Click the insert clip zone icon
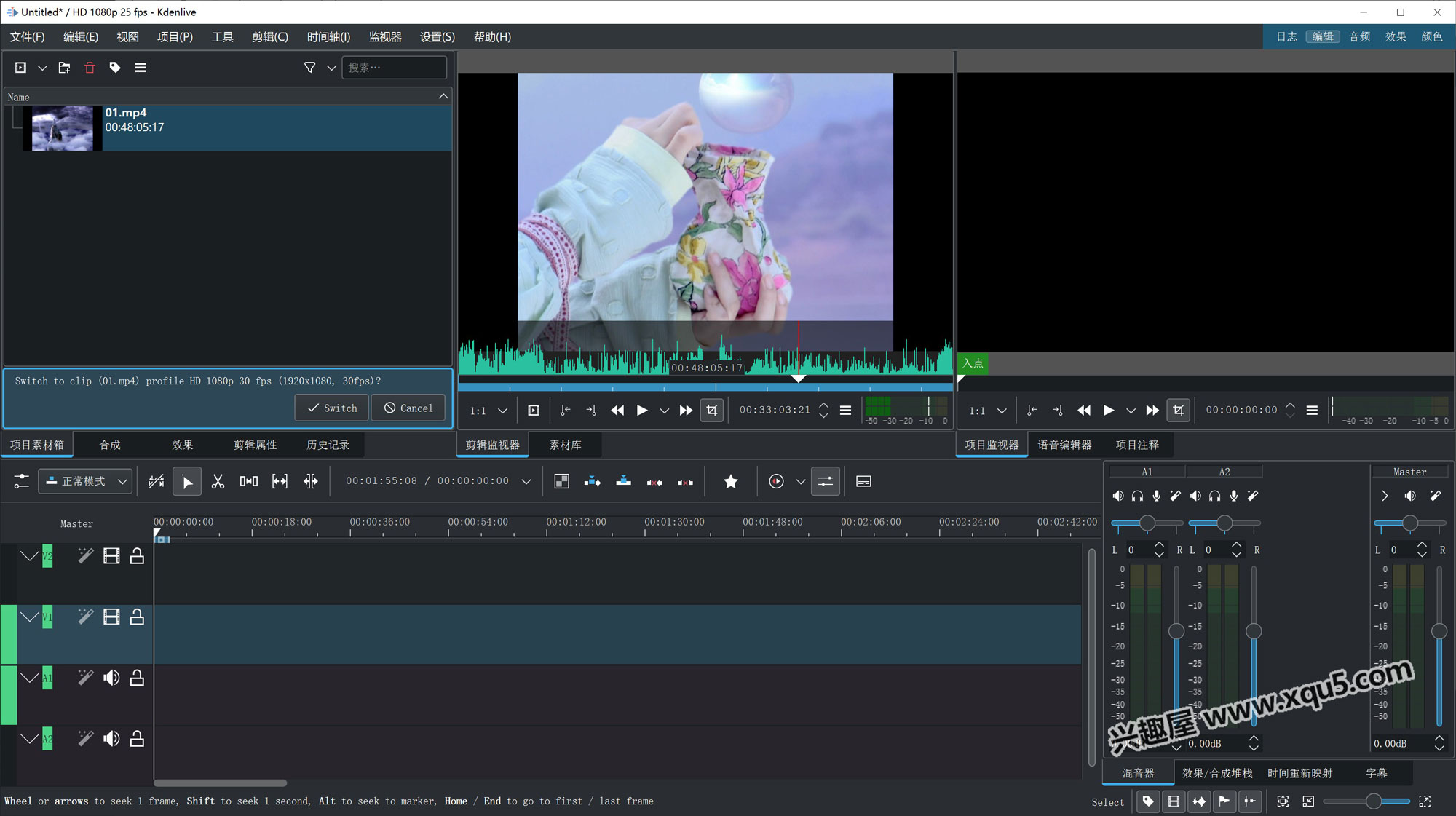 click(593, 481)
